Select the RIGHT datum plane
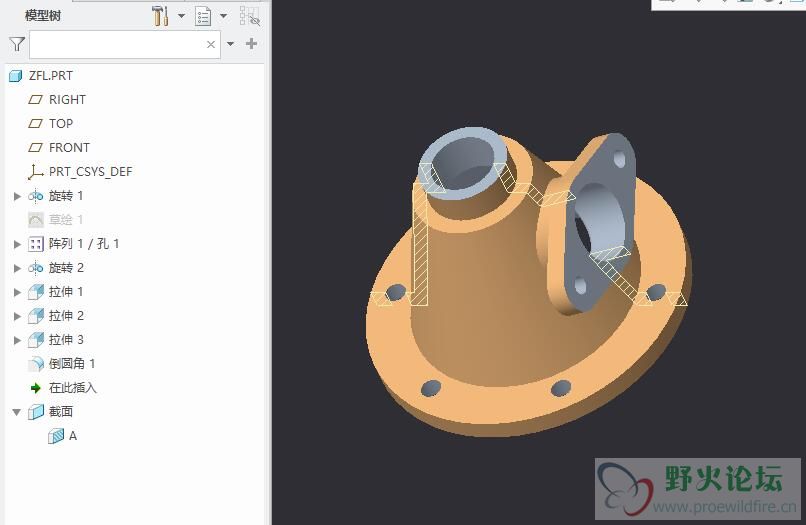 click(67, 100)
